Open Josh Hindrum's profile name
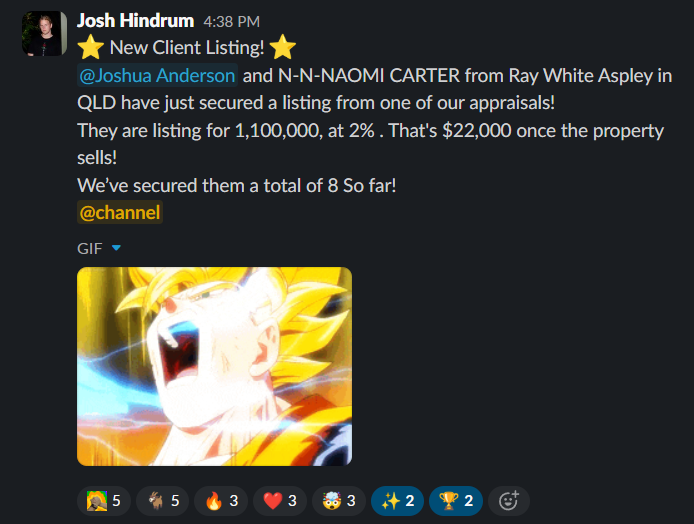This screenshot has width=694, height=524. point(135,21)
